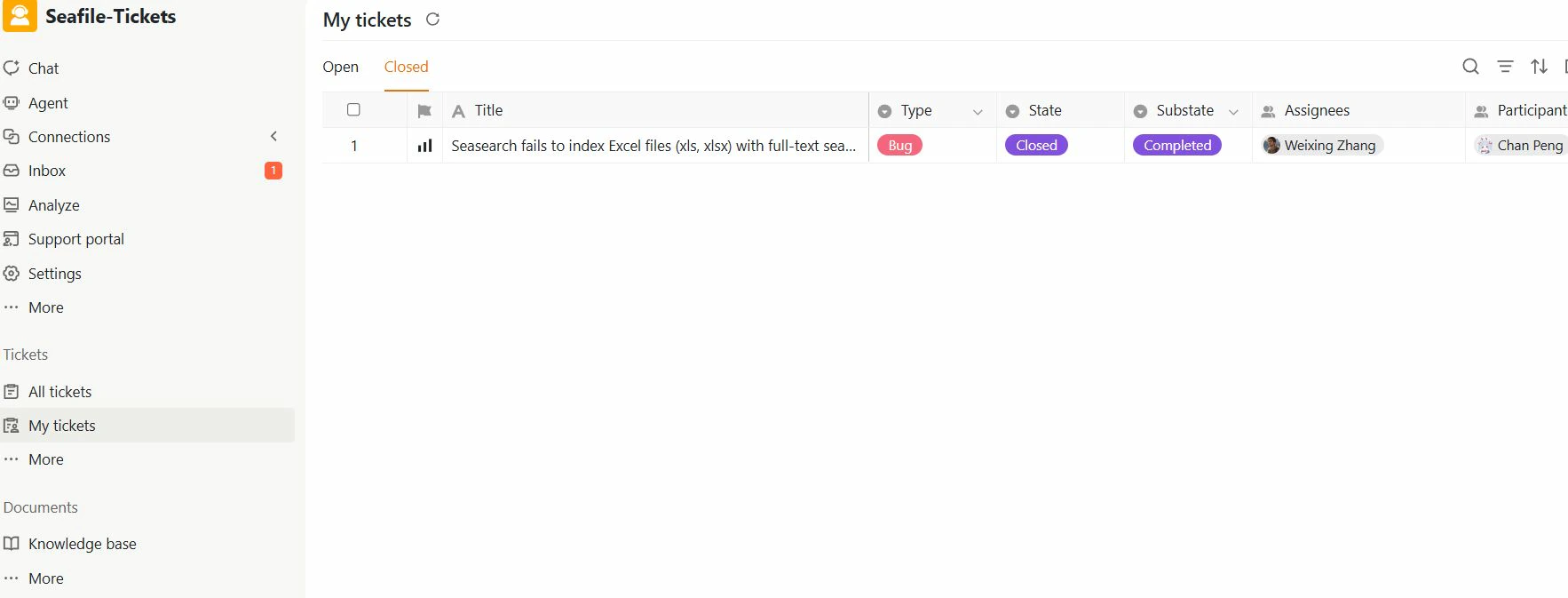Click the flag priority column header
Screen dimensions: 1568x598
[x=424, y=111]
